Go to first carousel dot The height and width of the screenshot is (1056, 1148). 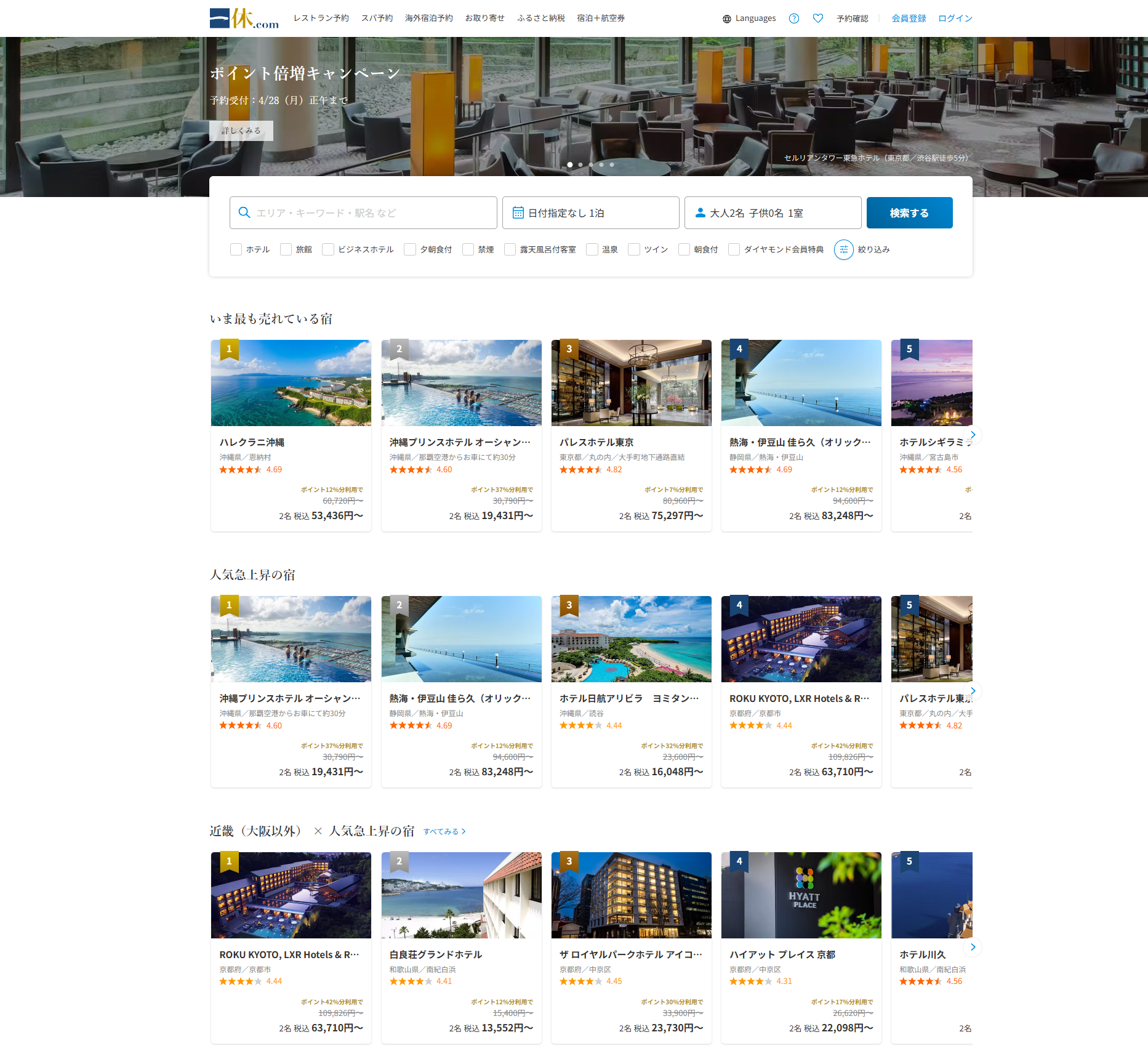tap(570, 164)
